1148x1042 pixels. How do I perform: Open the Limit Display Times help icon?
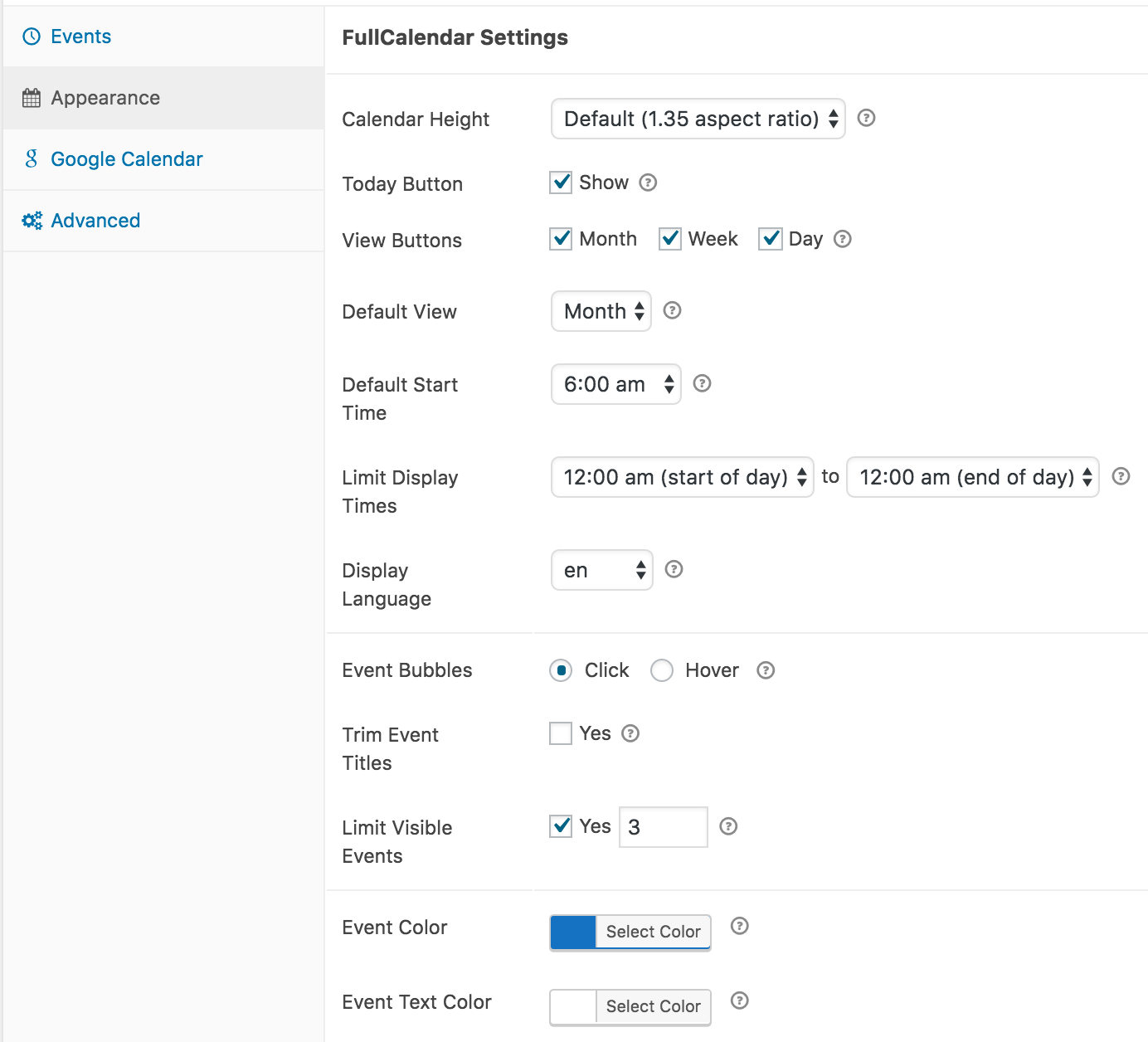(x=1121, y=477)
